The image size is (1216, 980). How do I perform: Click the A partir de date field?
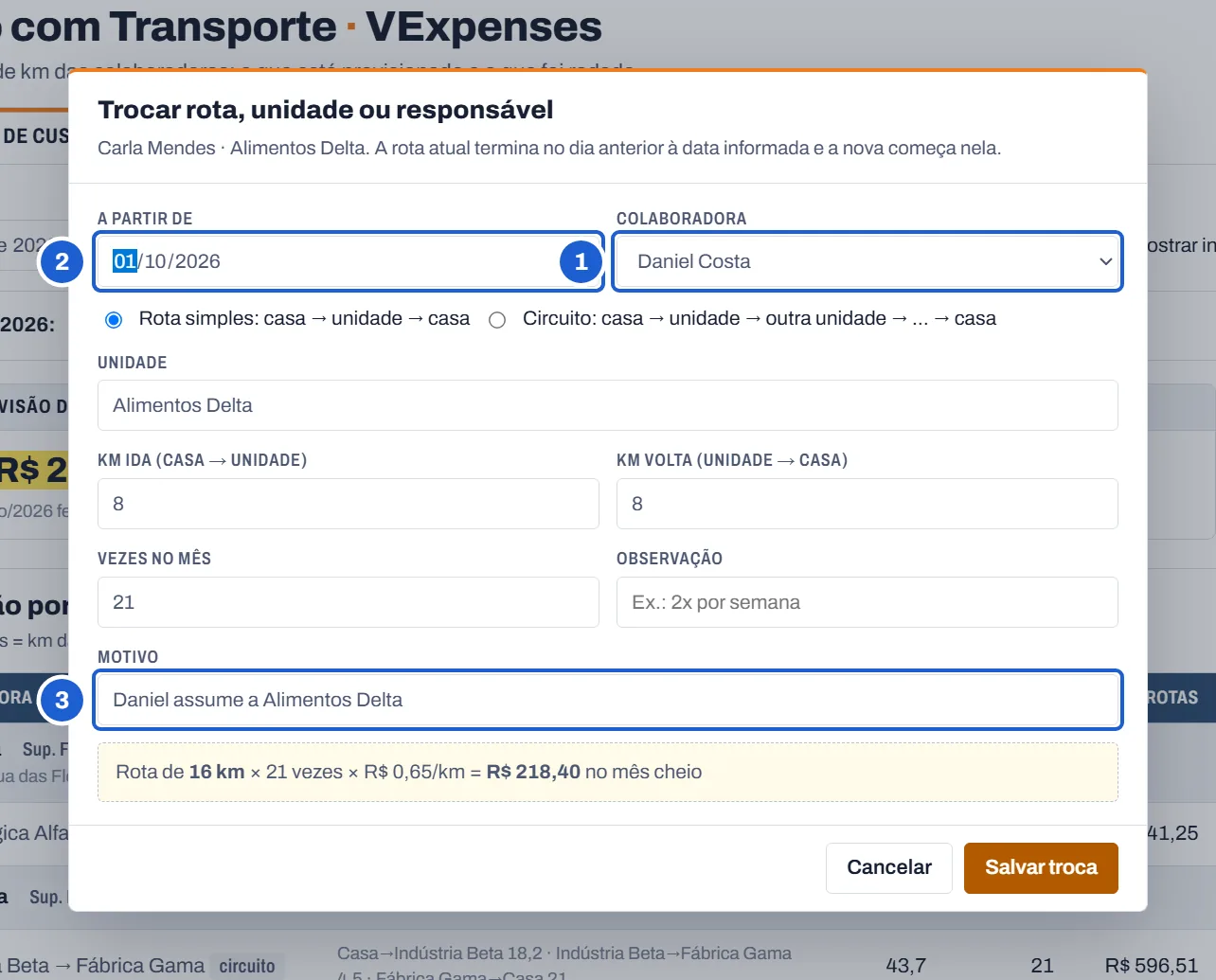coord(349,261)
